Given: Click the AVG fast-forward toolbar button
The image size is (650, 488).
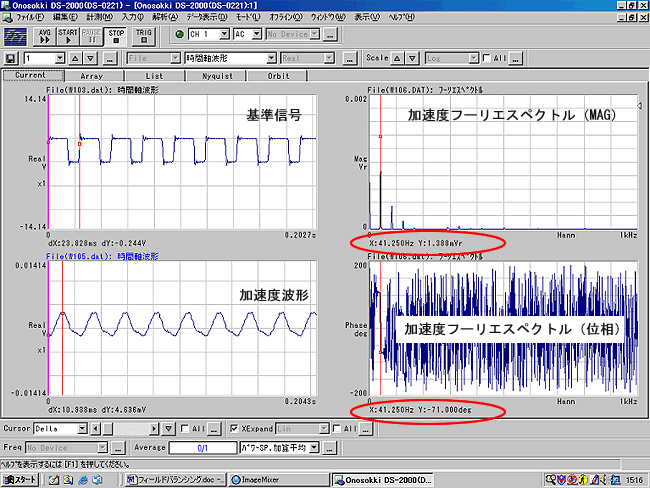Looking at the screenshot, I should point(44,36).
